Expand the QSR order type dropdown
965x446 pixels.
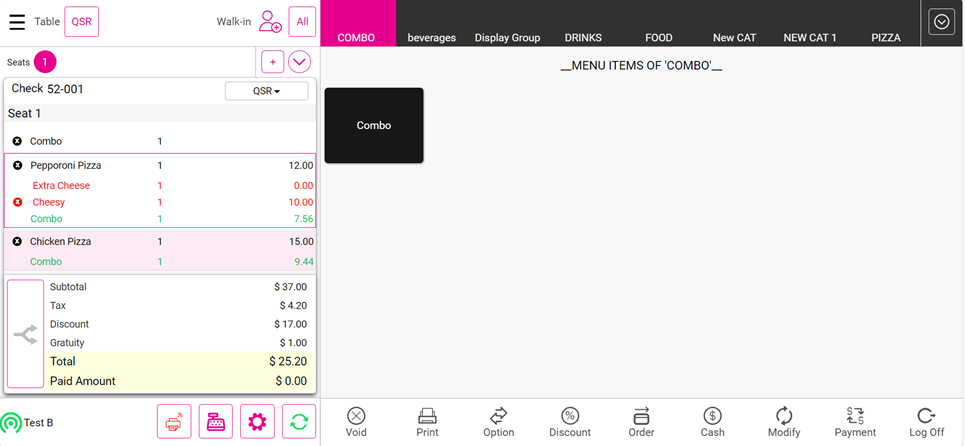pyautogui.click(x=266, y=91)
